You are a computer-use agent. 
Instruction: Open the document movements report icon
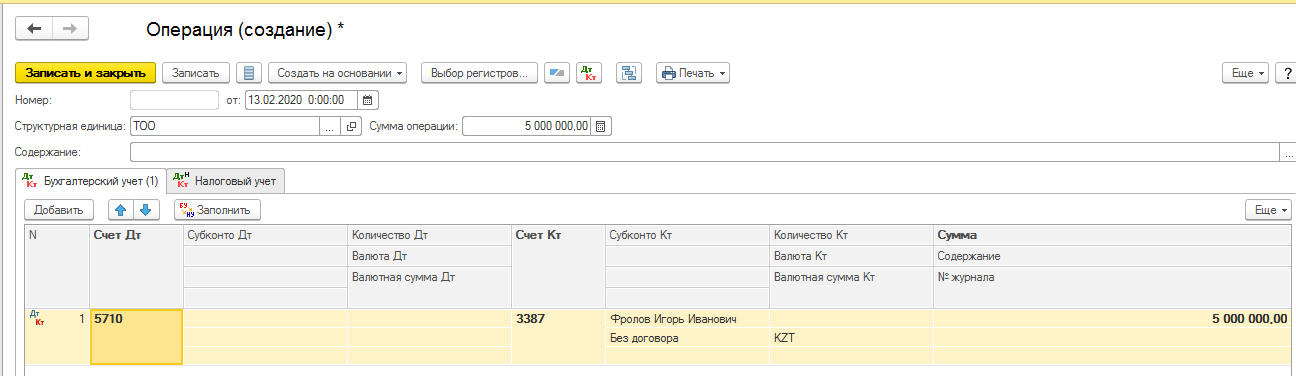tap(250, 73)
